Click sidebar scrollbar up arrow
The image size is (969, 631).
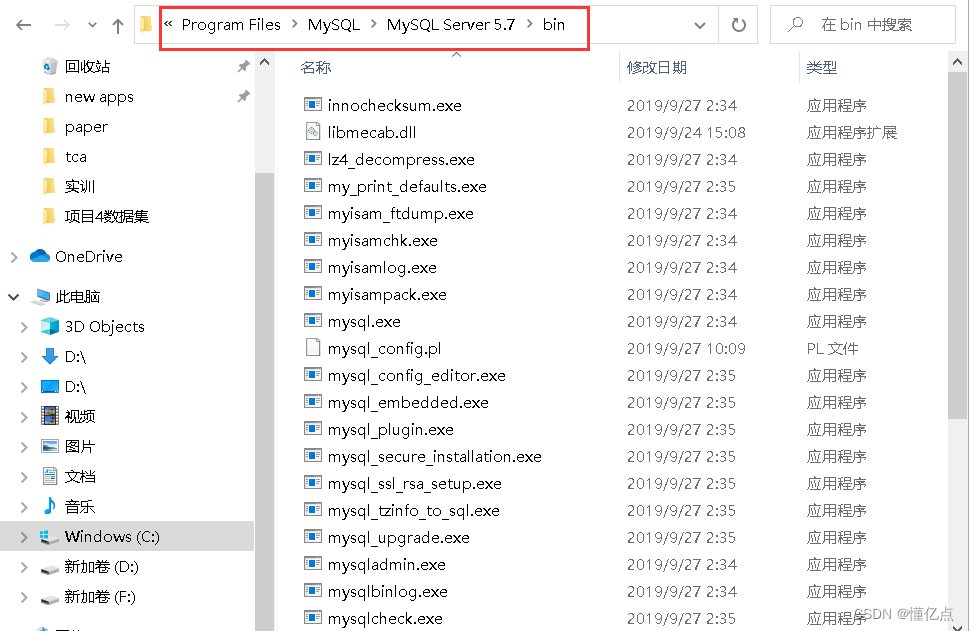point(264,62)
